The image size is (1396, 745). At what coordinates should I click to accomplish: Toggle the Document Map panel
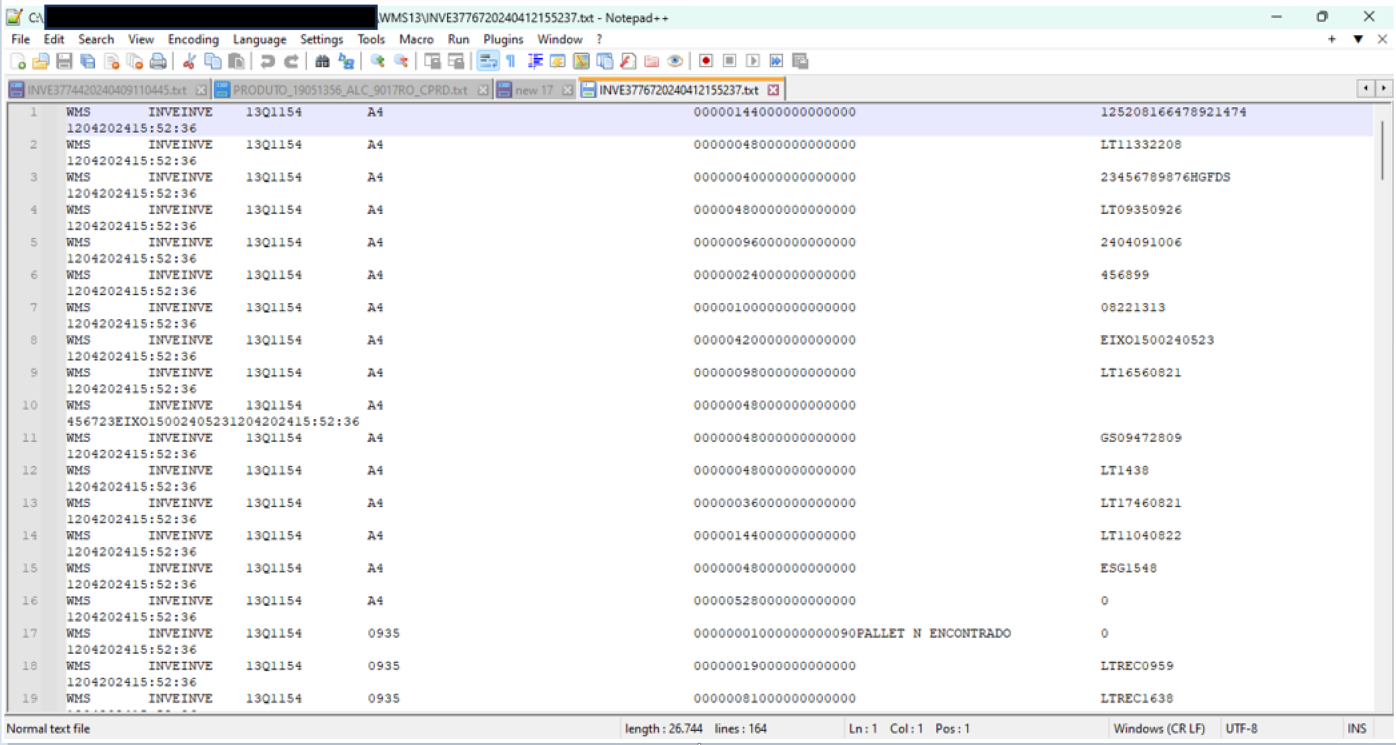(581, 61)
